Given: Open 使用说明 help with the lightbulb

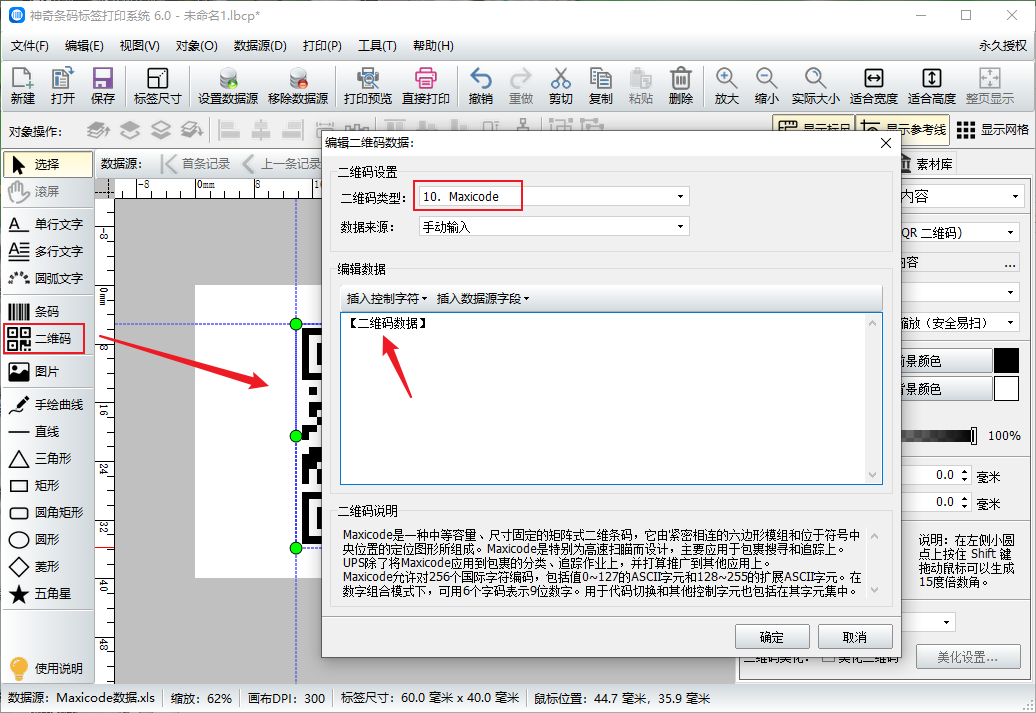Looking at the screenshot, I should pyautogui.click(x=46, y=668).
